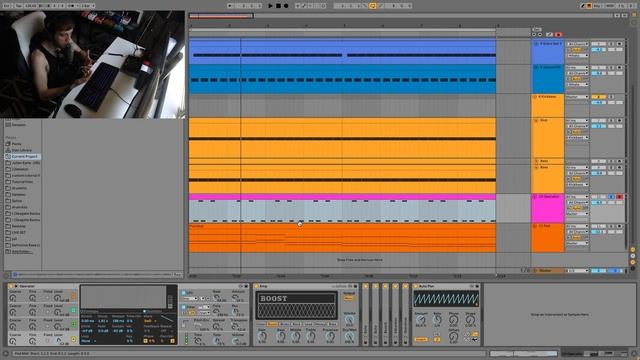Start playback with the Play button
The width and height of the screenshot is (640, 360).
[270, 6]
